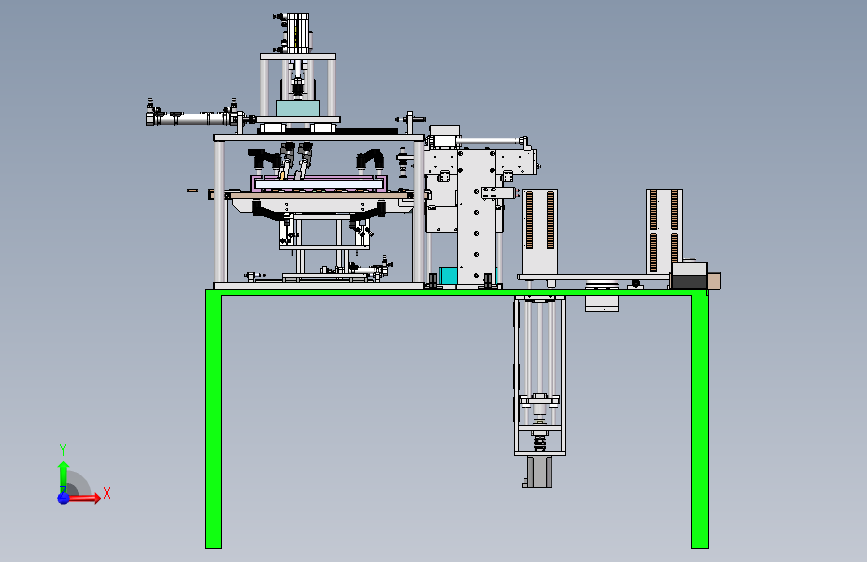Select the vertical pneumatic cylinder at the top of the press
Image resolution: width=867 pixels, height=562 pixels.
coord(297,33)
